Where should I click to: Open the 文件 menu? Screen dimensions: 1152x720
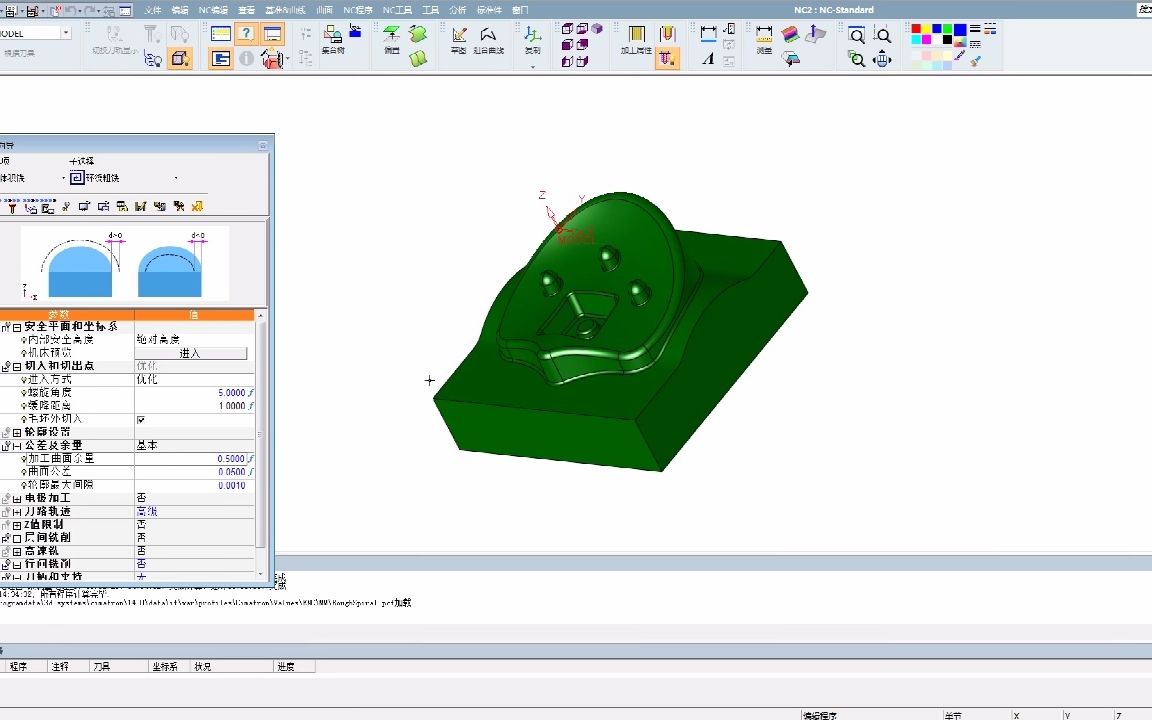(152, 9)
